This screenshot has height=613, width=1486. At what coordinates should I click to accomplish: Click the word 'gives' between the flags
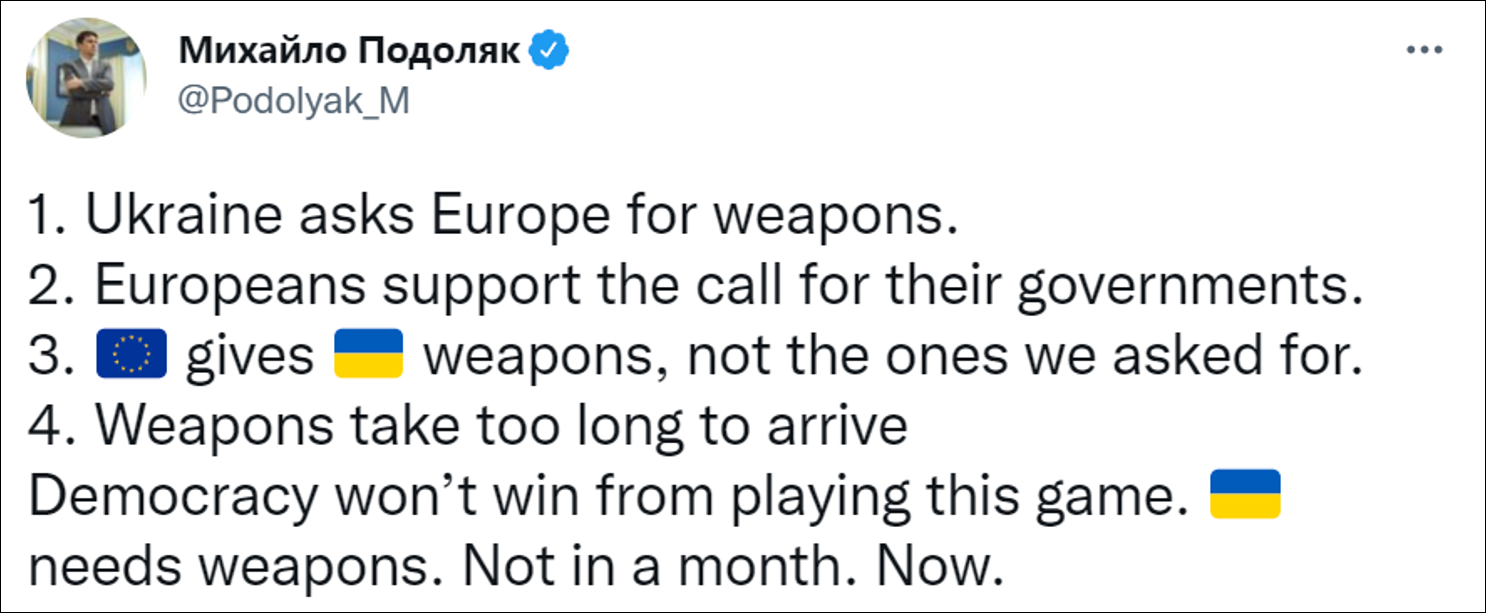[x=250, y=357]
